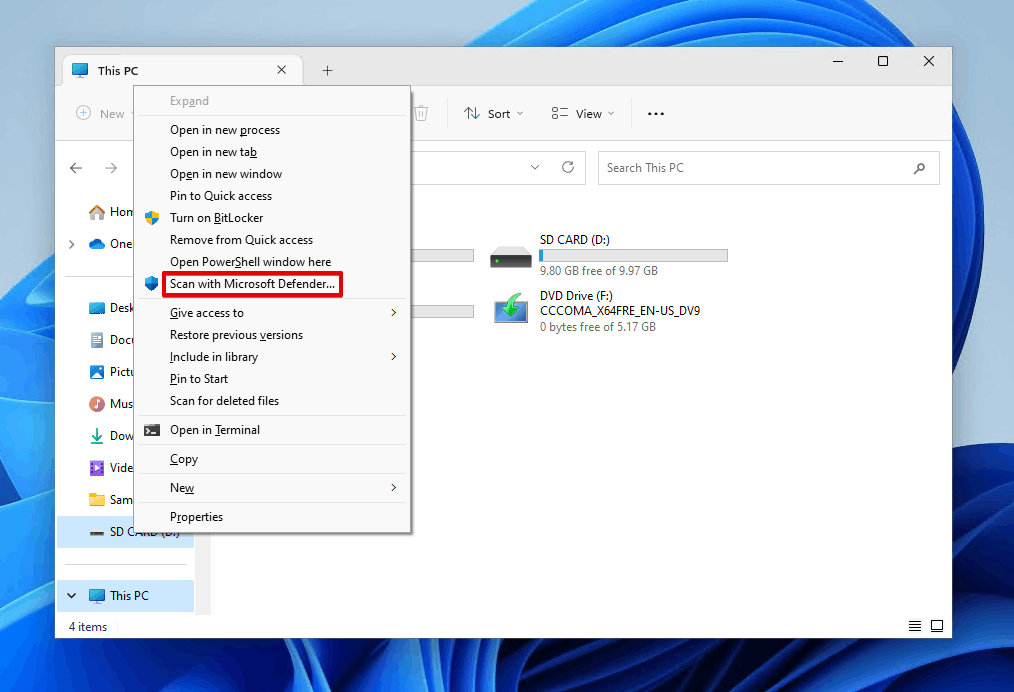Click the delete trash icon in the toolbar

coord(421,113)
